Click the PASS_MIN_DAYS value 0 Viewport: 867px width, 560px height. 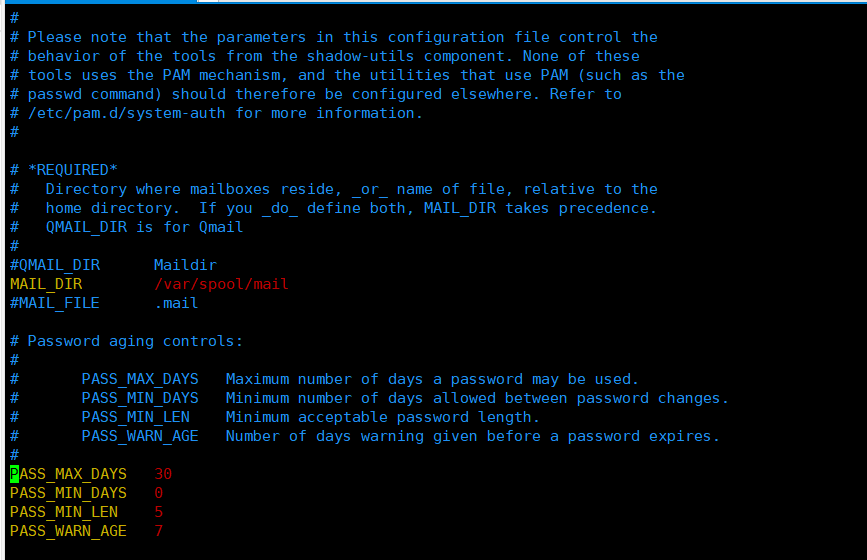tap(158, 493)
